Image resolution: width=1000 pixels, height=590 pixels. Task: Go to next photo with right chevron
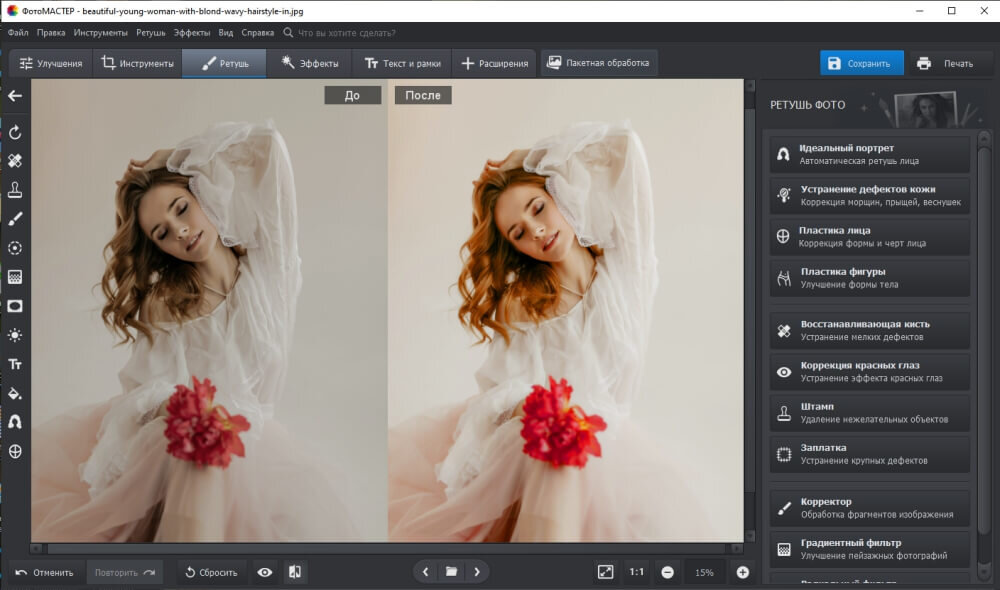coord(477,572)
